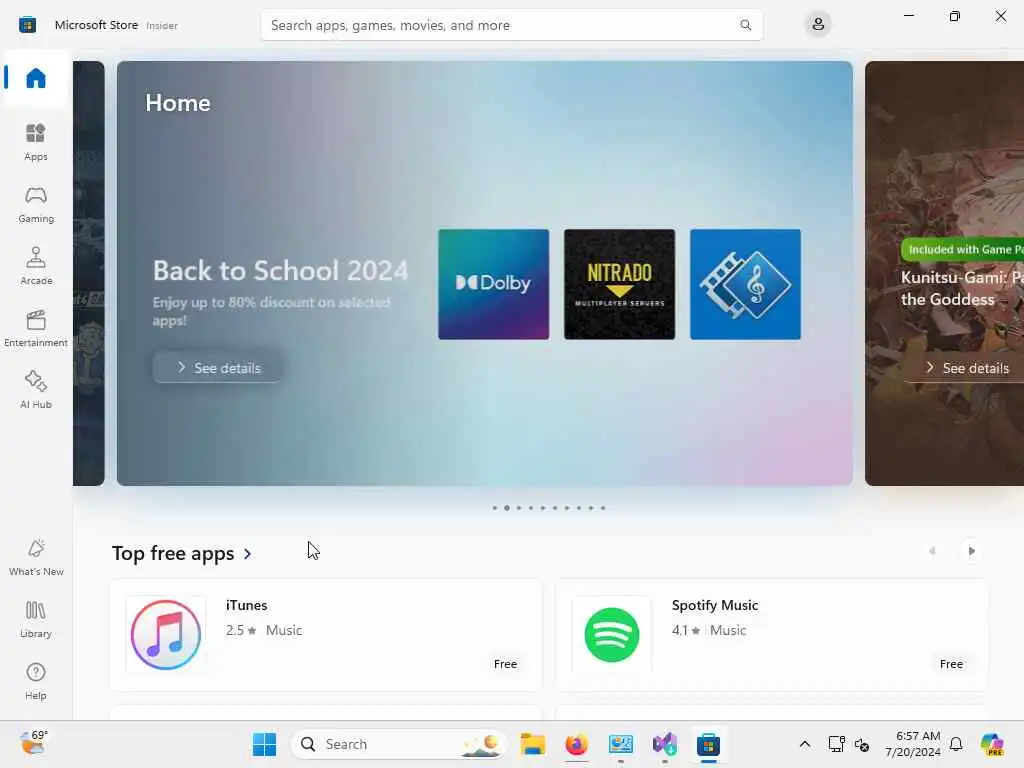Open Copilot preview icon in the taskbar

[991, 744]
